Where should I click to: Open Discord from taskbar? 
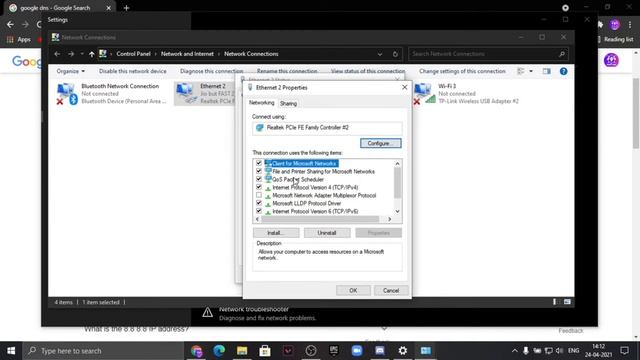point(380,351)
